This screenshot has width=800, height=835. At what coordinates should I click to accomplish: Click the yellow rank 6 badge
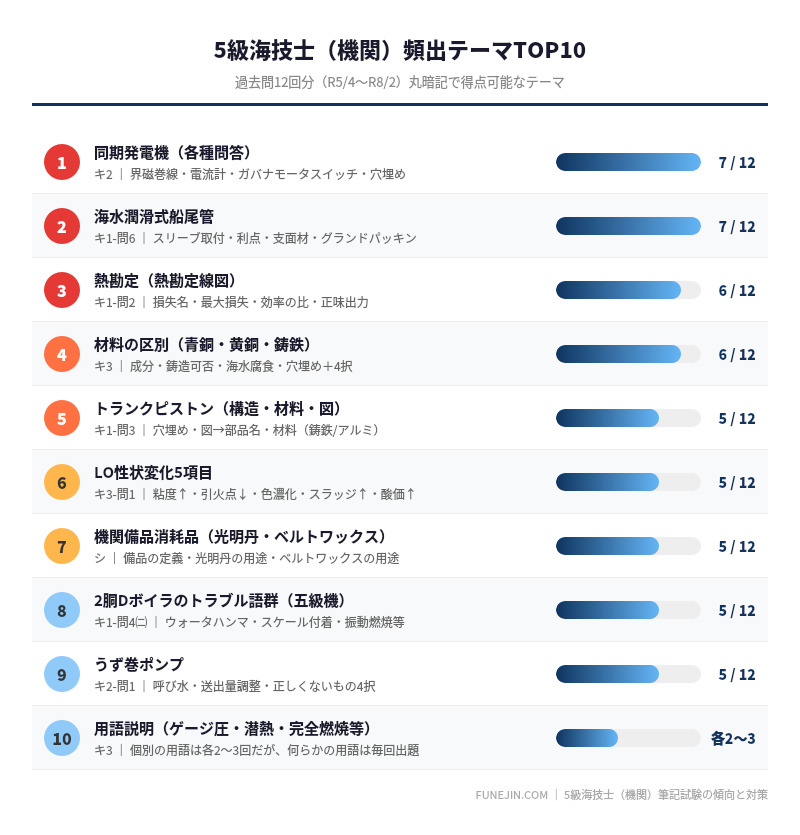(x=62, y=482)
